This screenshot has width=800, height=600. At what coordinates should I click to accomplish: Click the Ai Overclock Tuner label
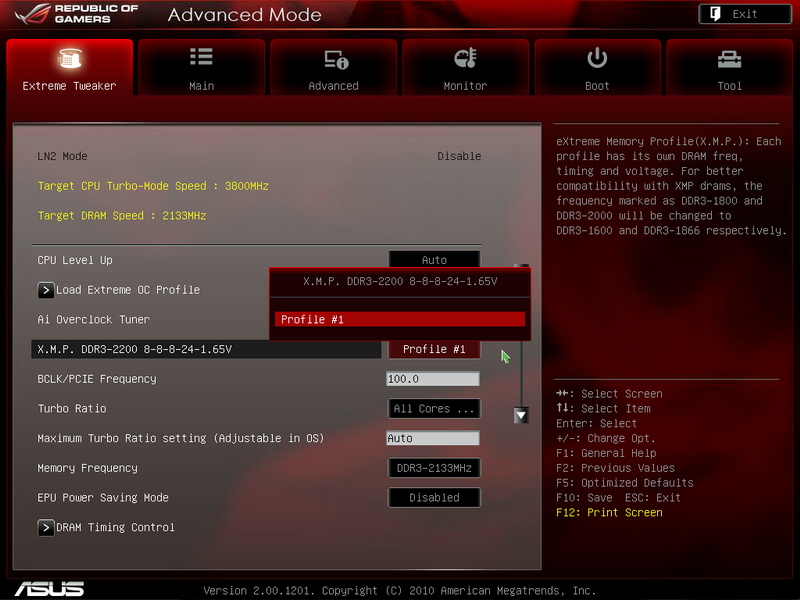[93, 320]
